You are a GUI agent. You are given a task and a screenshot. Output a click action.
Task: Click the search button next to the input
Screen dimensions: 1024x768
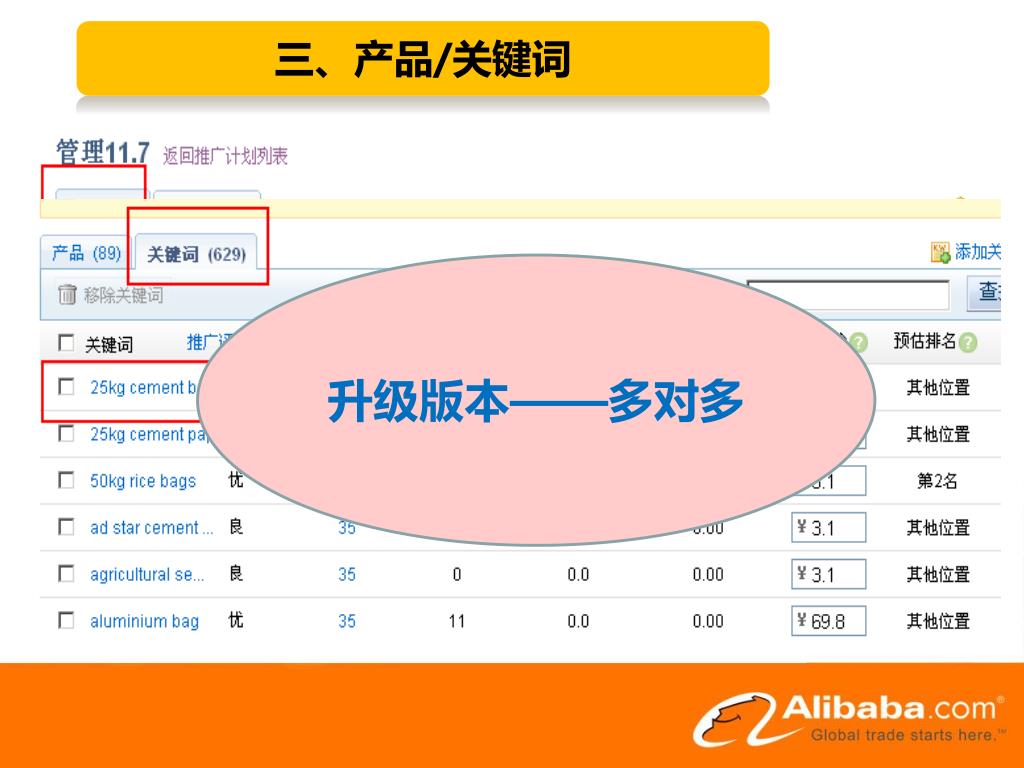pos(984,293)
